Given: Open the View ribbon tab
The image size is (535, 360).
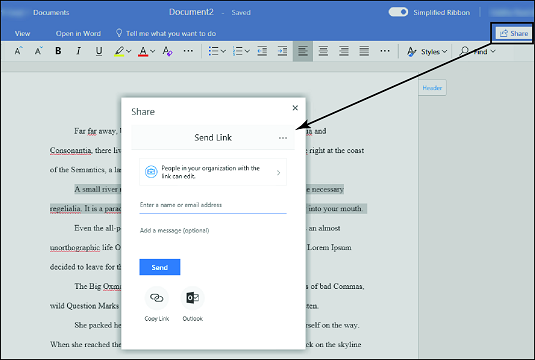Looking at the screenshot, I should (23, 33).
